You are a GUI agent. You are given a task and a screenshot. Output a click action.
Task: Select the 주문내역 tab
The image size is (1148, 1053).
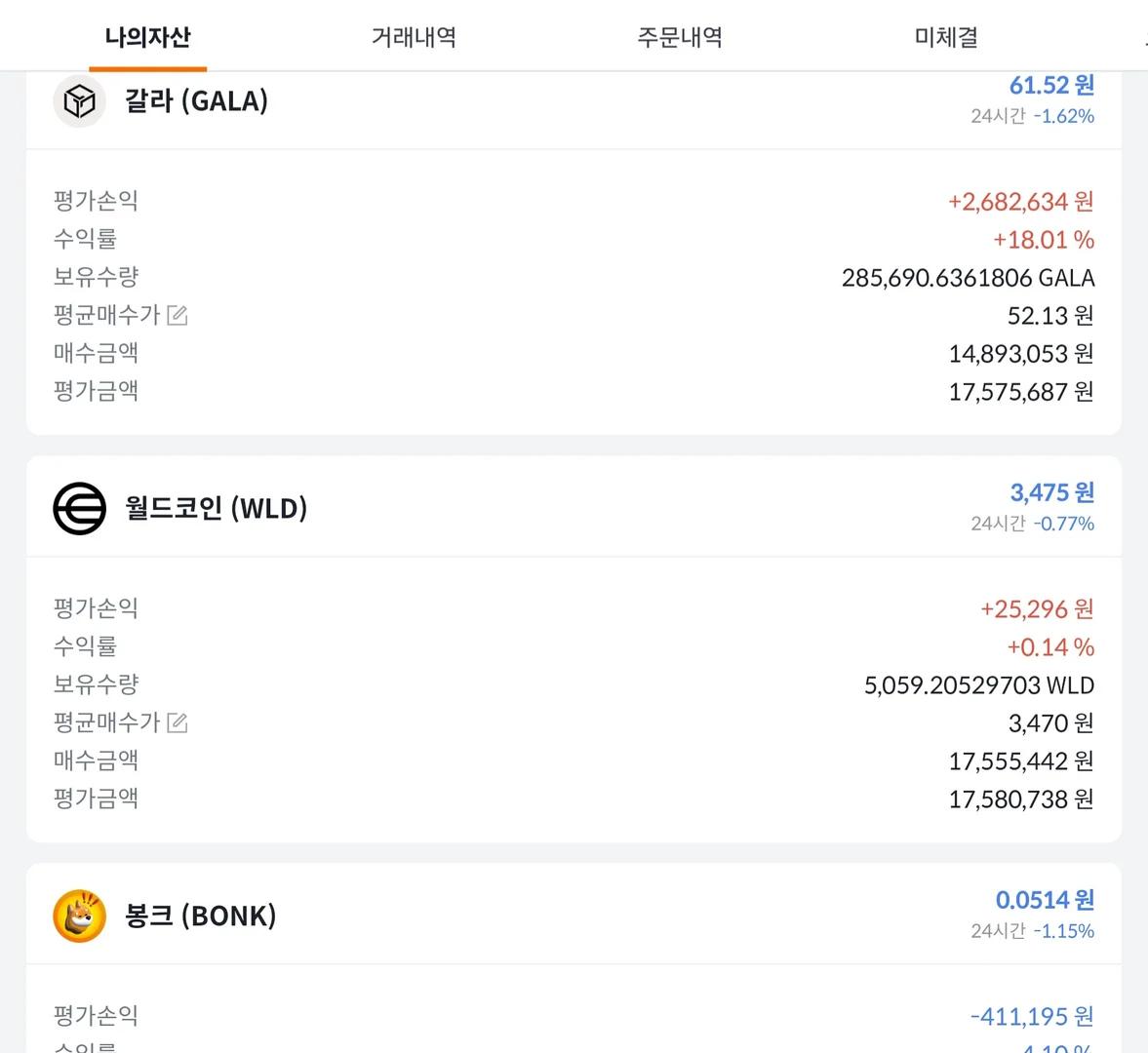680,37
